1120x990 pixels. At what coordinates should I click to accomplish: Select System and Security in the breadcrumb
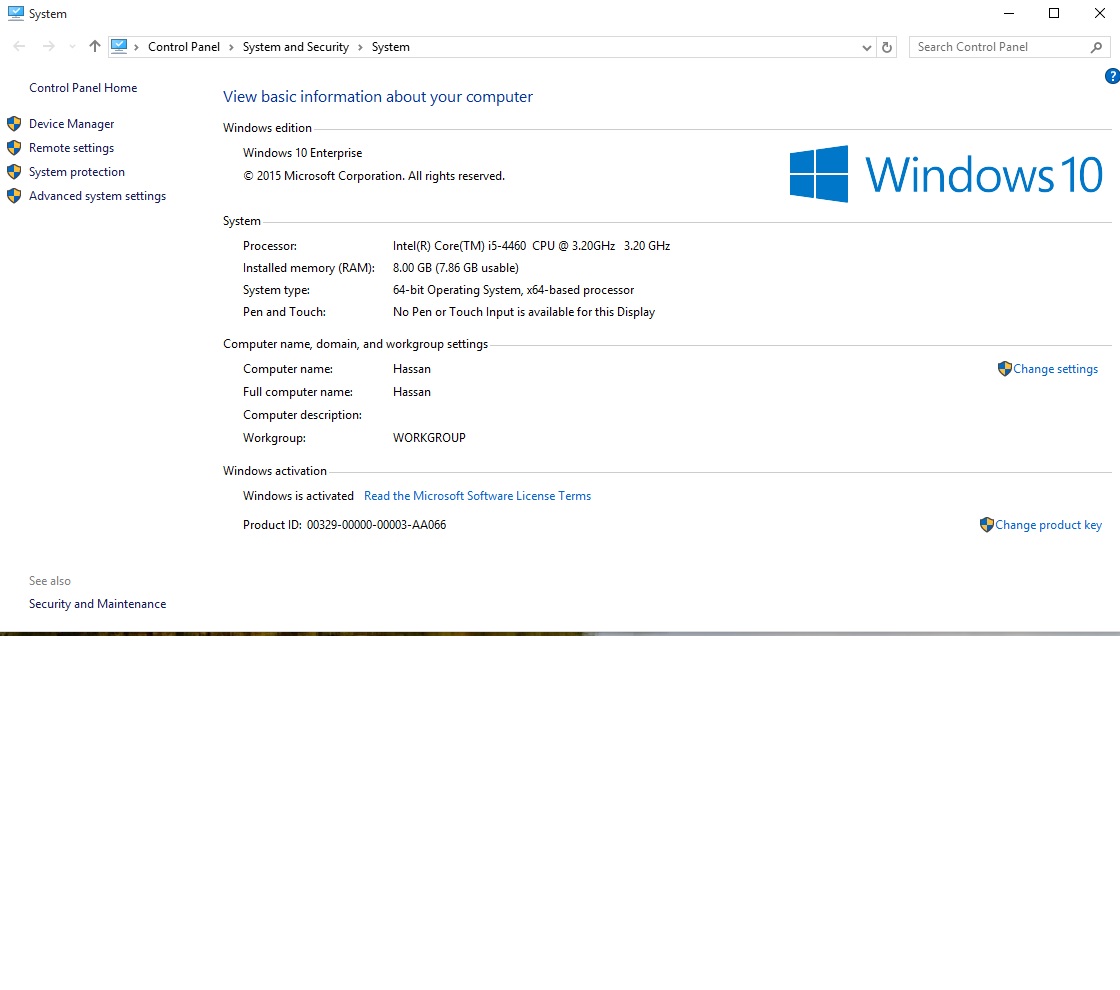click(296, 47)
